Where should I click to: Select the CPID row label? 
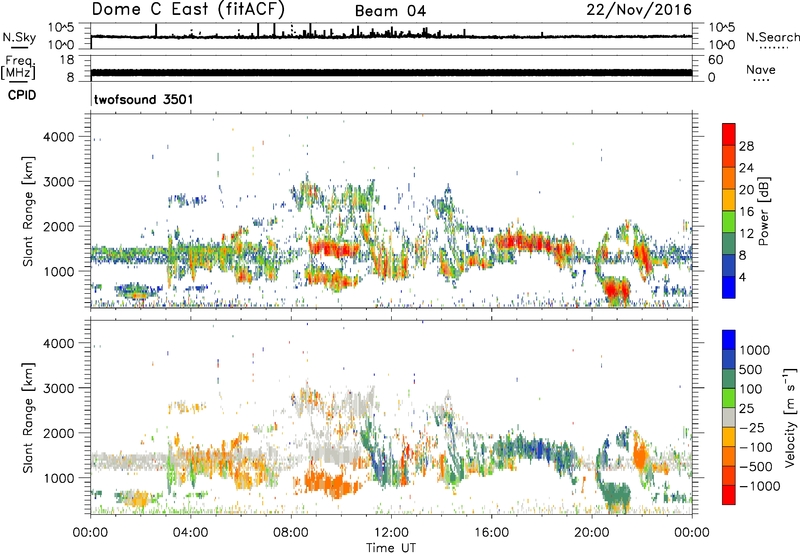pyautogui.click(x=22, y=95)
